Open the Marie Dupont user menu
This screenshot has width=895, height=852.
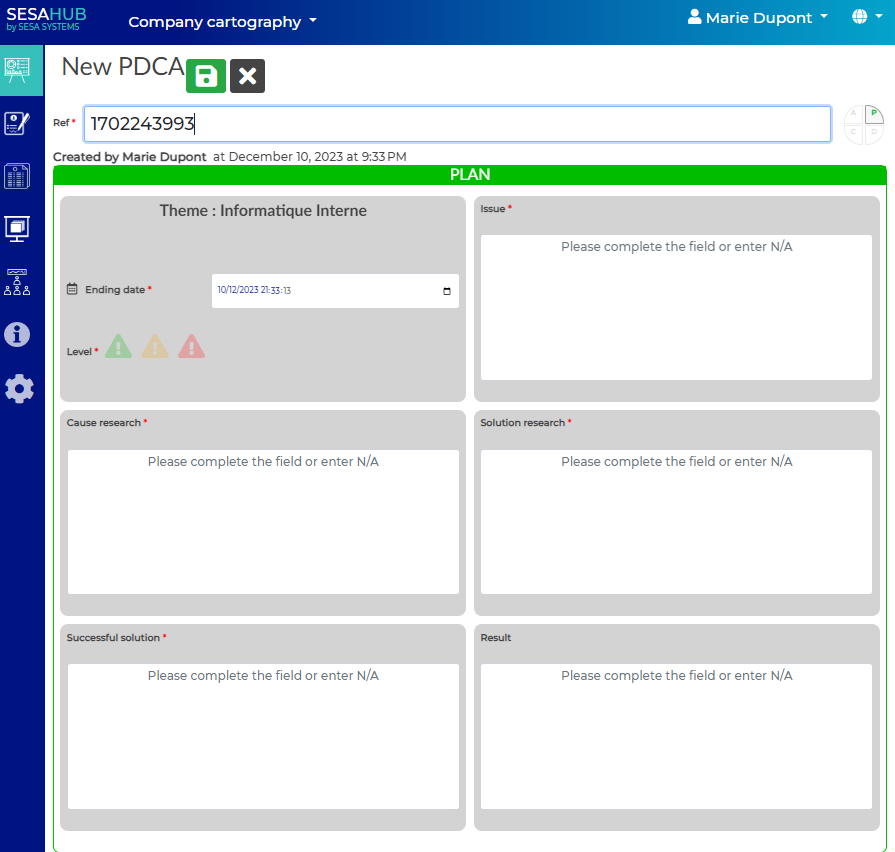(758, 18)
